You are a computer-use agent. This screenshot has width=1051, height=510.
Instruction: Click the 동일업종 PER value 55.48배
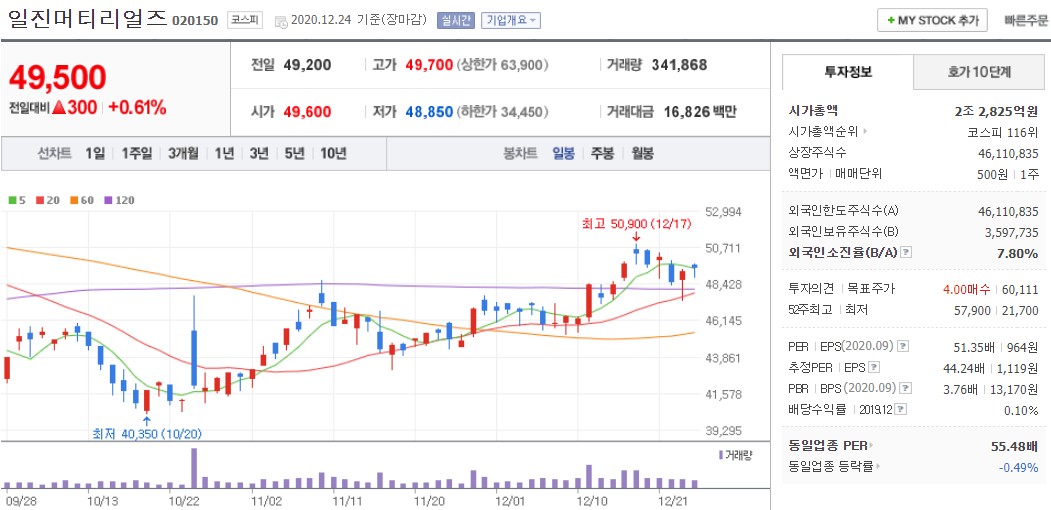[x=1014, y=446]
